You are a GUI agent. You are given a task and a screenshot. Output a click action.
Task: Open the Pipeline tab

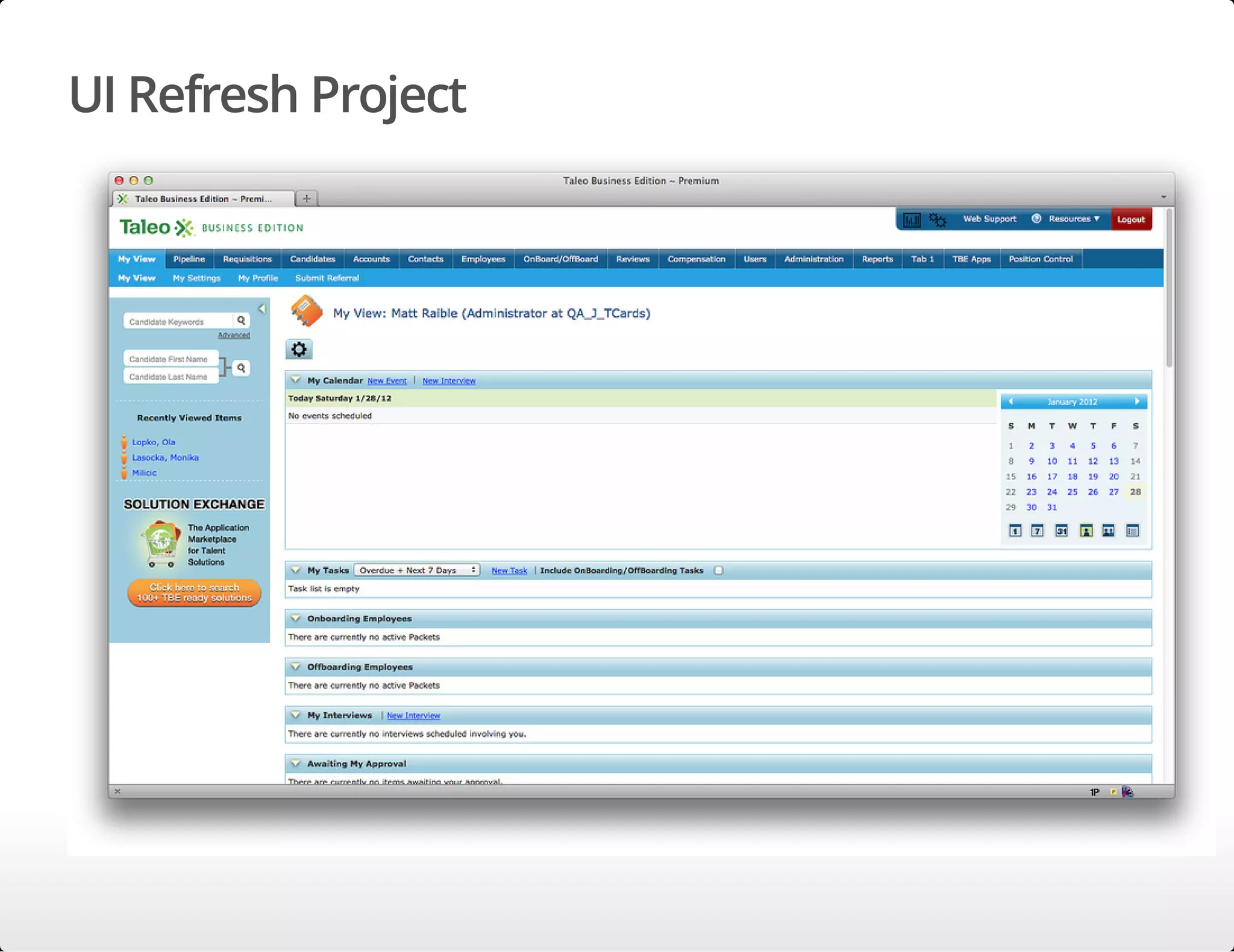click(x=189, y=259)
